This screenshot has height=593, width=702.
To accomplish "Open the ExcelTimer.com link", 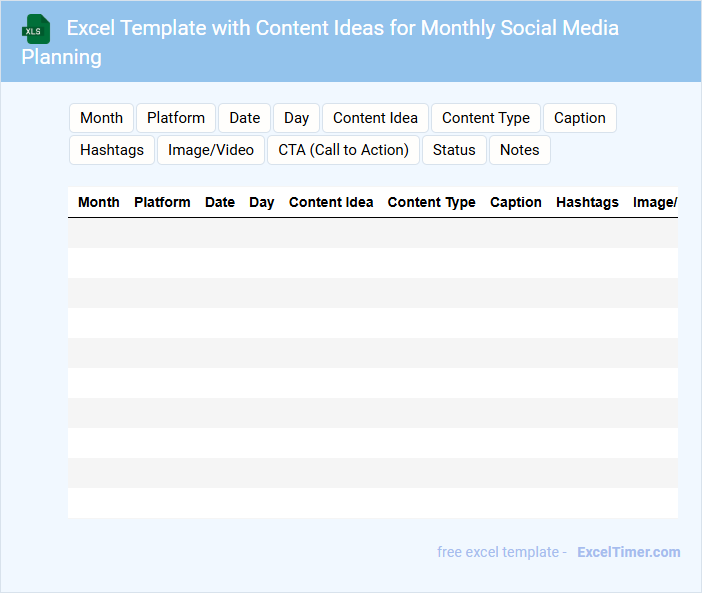I will [x=628, y=552].
